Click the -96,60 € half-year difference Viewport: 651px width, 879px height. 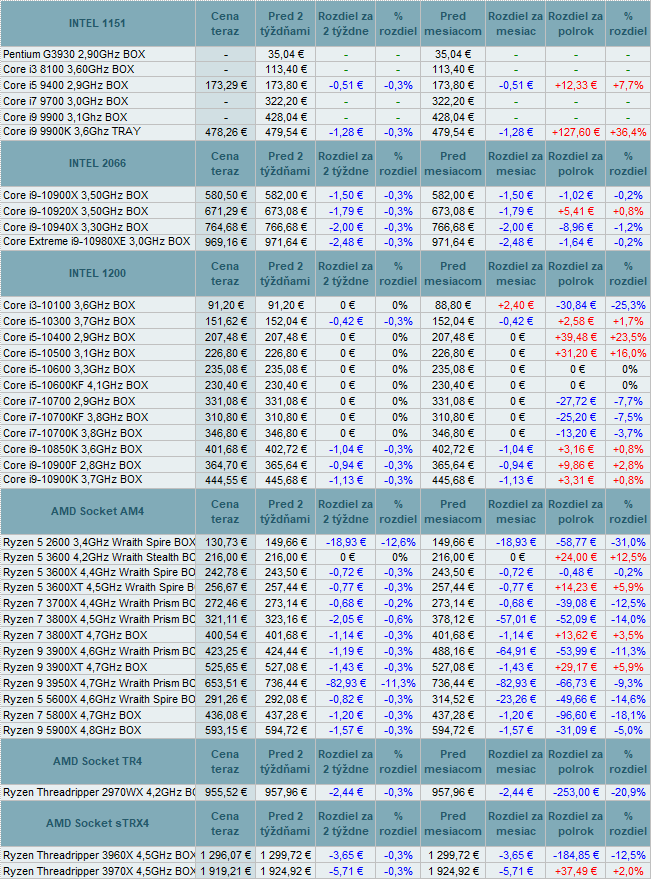(576, 715)
